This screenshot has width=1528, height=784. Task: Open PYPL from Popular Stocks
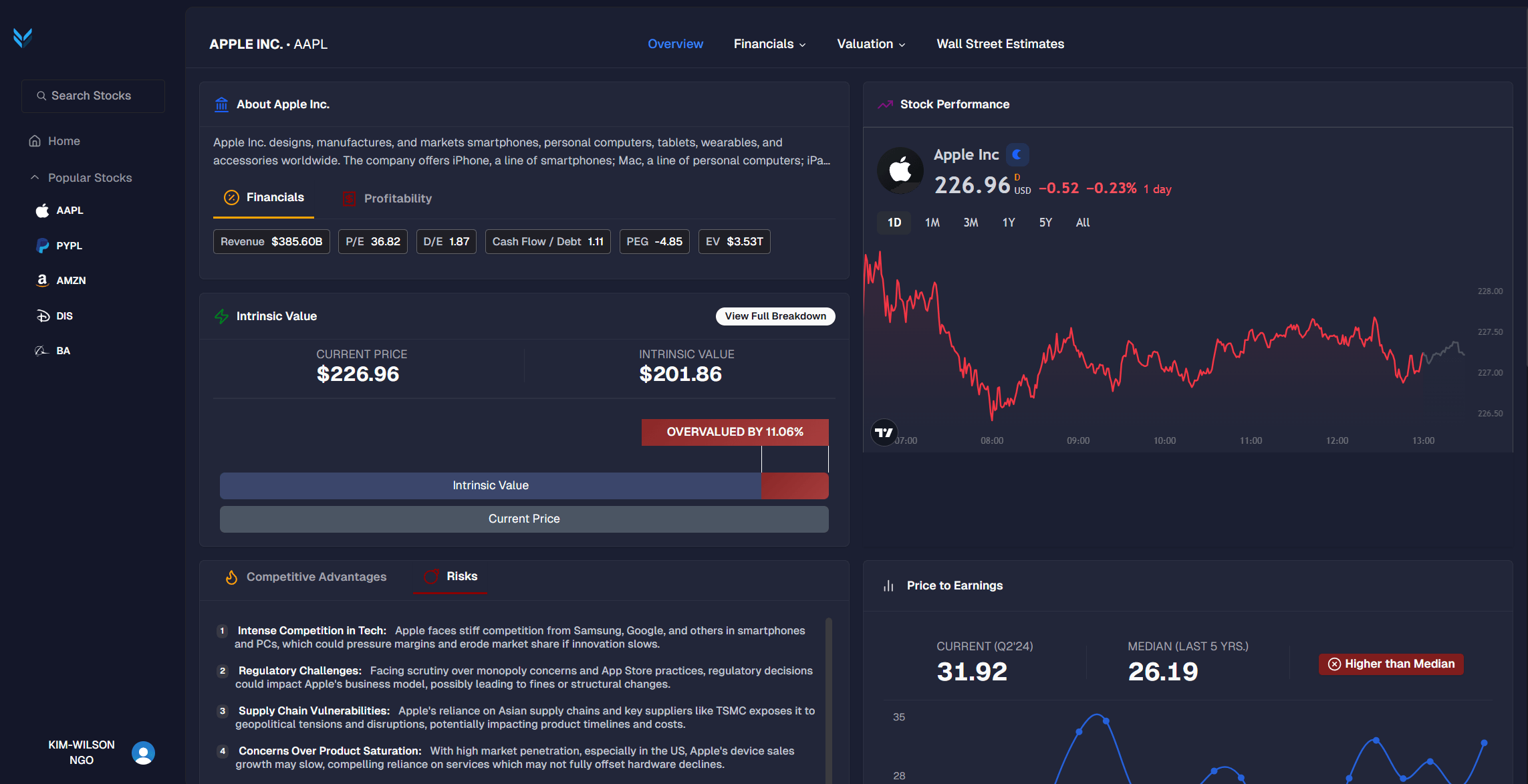(x=59, y=246)
